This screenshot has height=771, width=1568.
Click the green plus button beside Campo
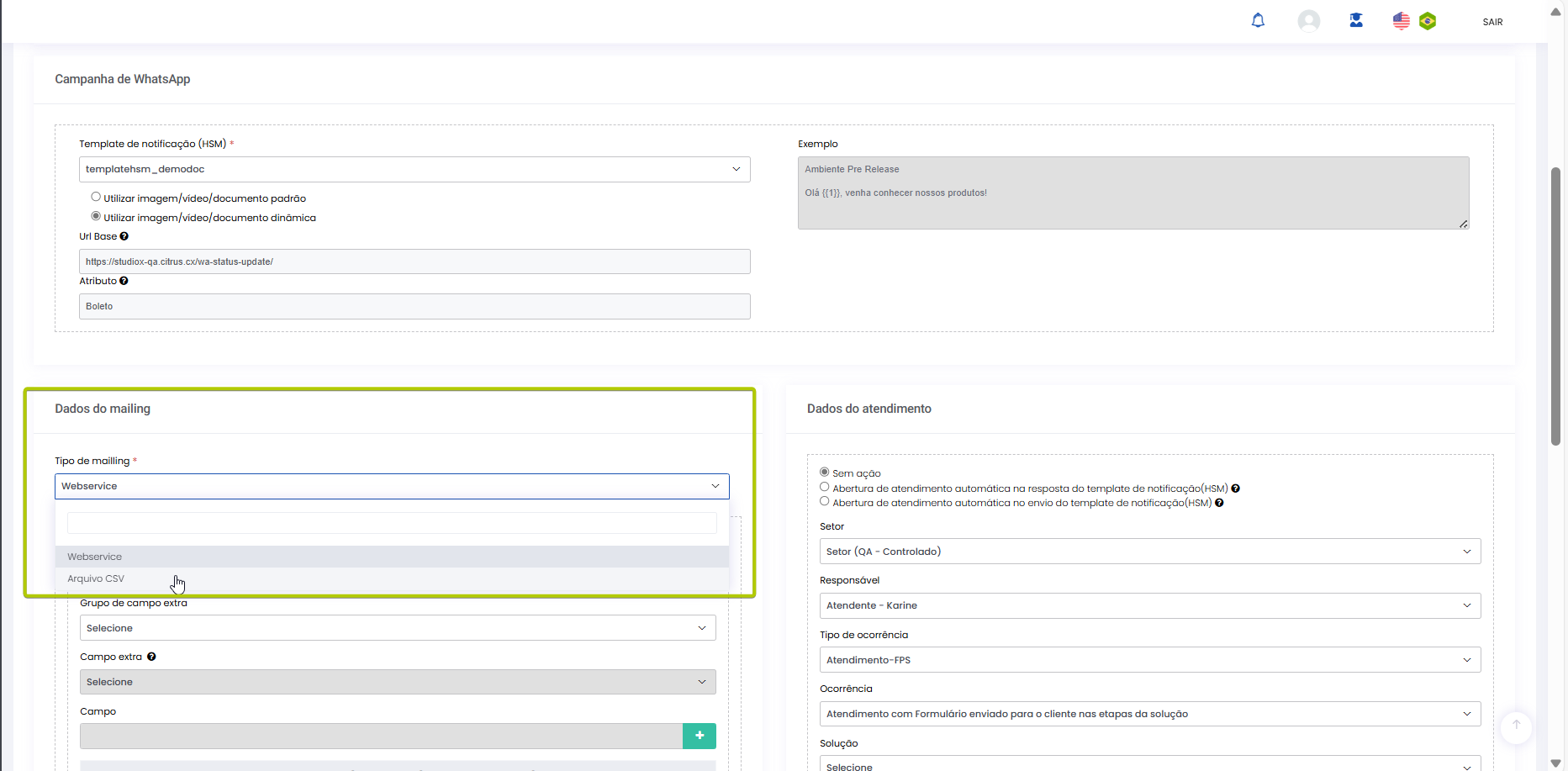point(699,736)
